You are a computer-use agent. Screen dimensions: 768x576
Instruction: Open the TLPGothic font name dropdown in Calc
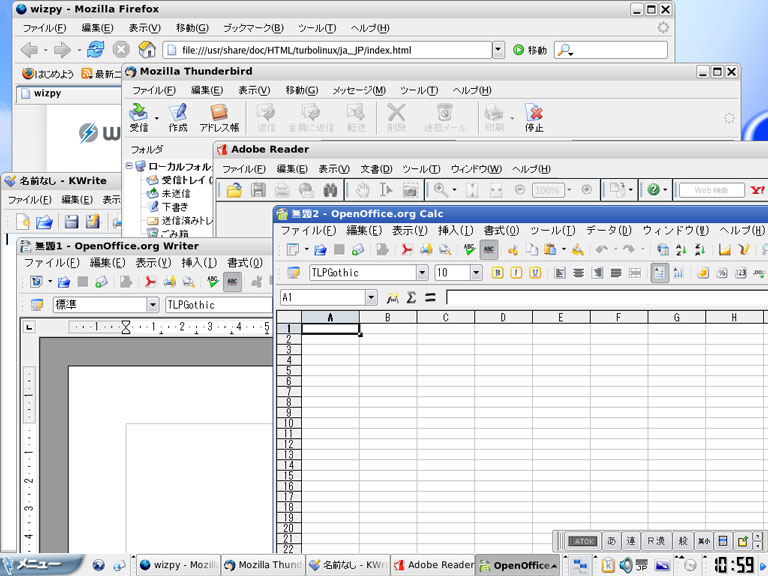pyautogui.click(x=422, y=272)
